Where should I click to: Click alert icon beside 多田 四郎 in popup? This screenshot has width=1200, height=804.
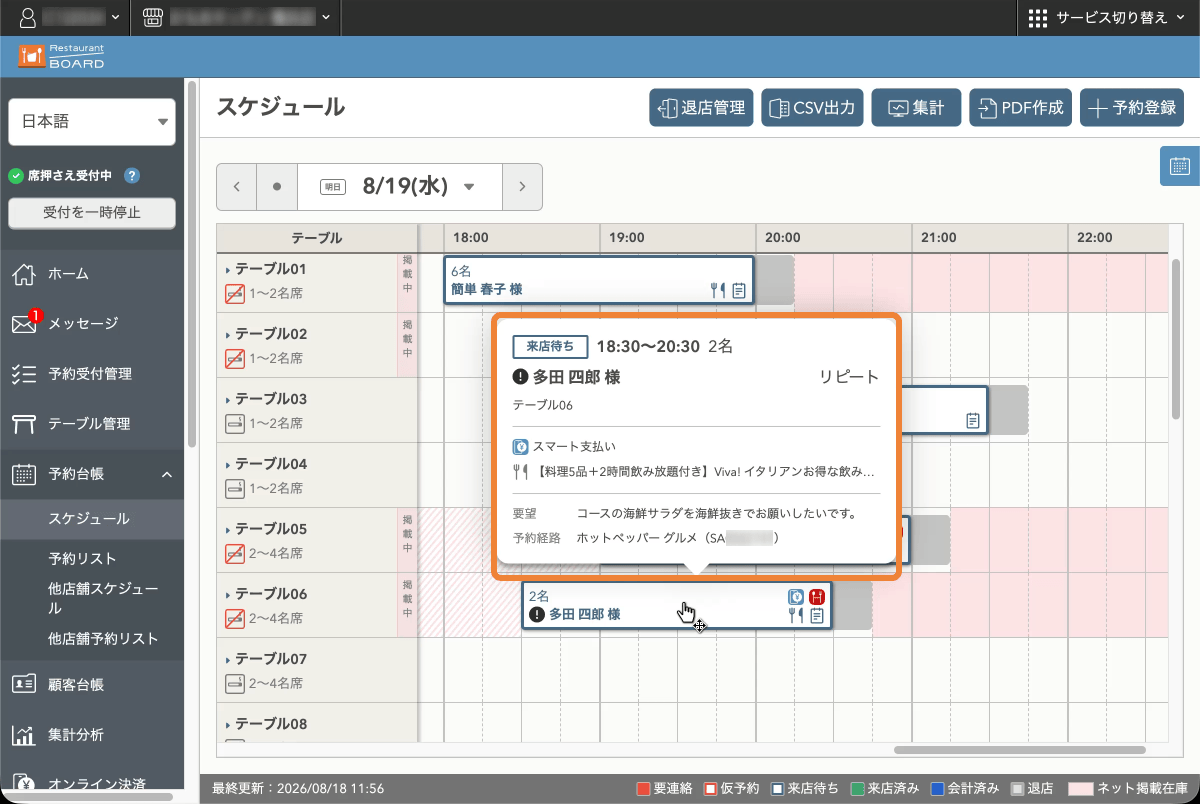point(520,377)
